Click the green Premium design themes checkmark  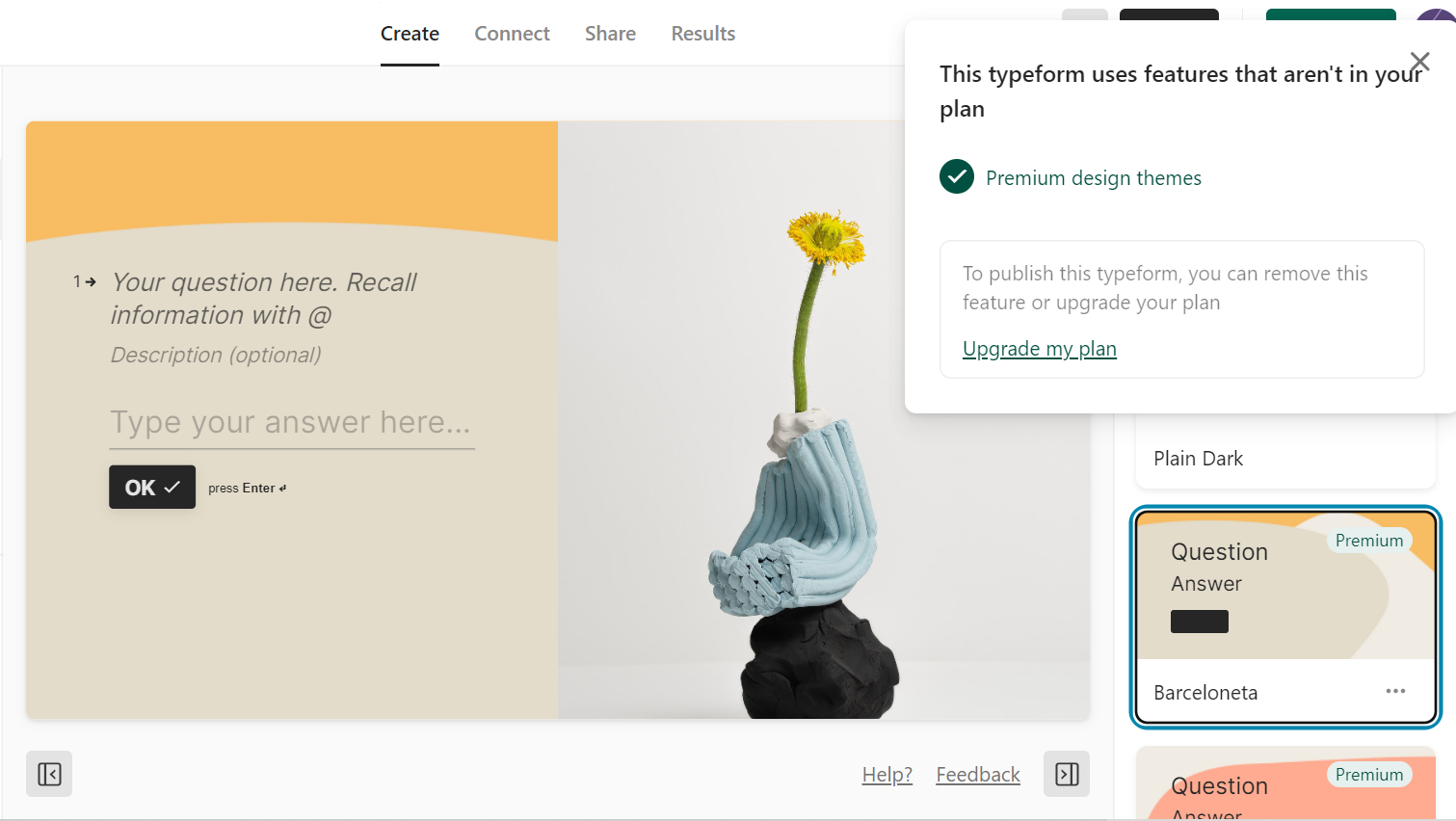click(957, 177)
